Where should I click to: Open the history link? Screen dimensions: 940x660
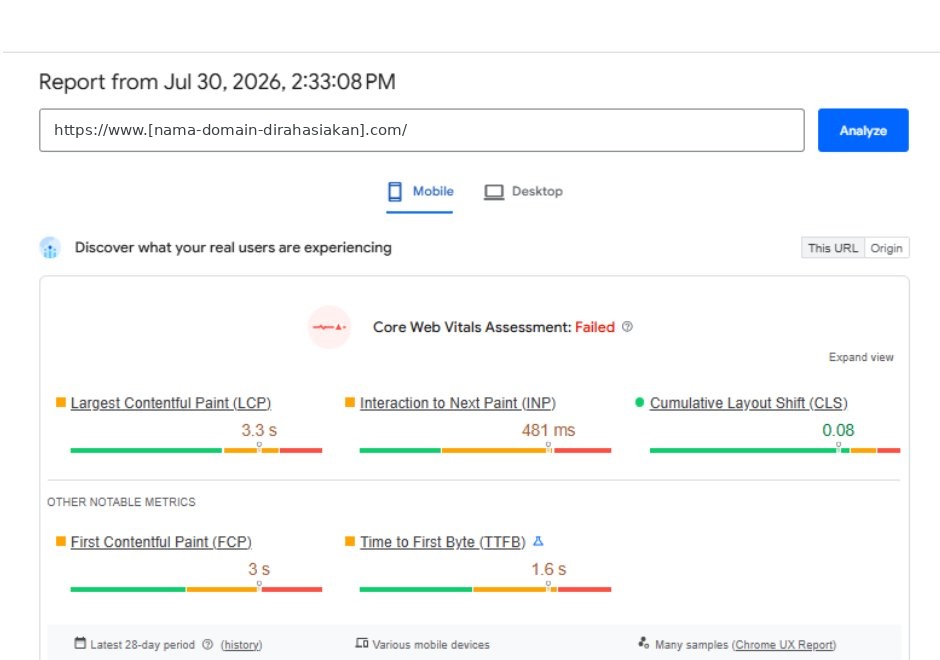point(242,645)
